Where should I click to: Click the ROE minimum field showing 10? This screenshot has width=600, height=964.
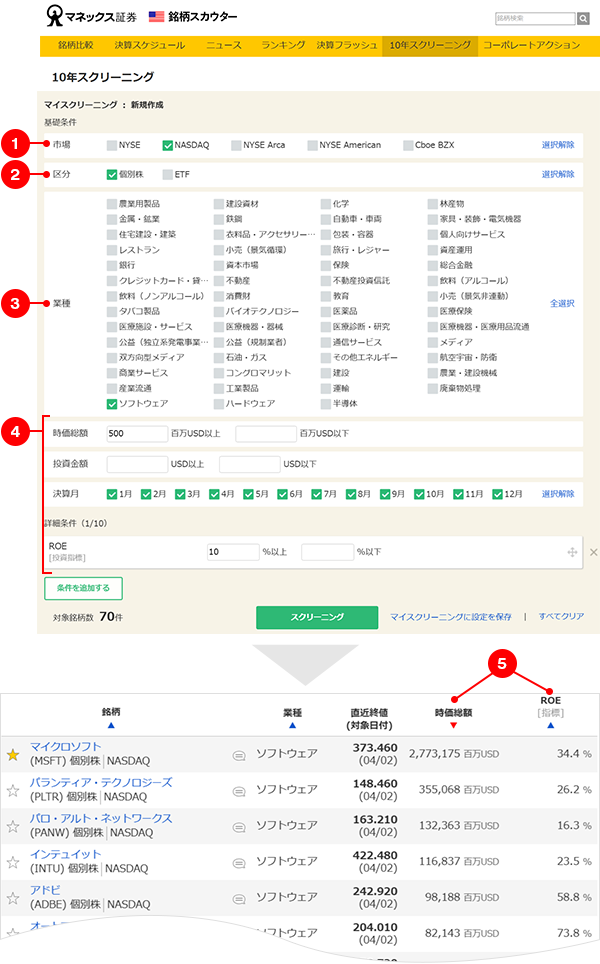(233, 552)
